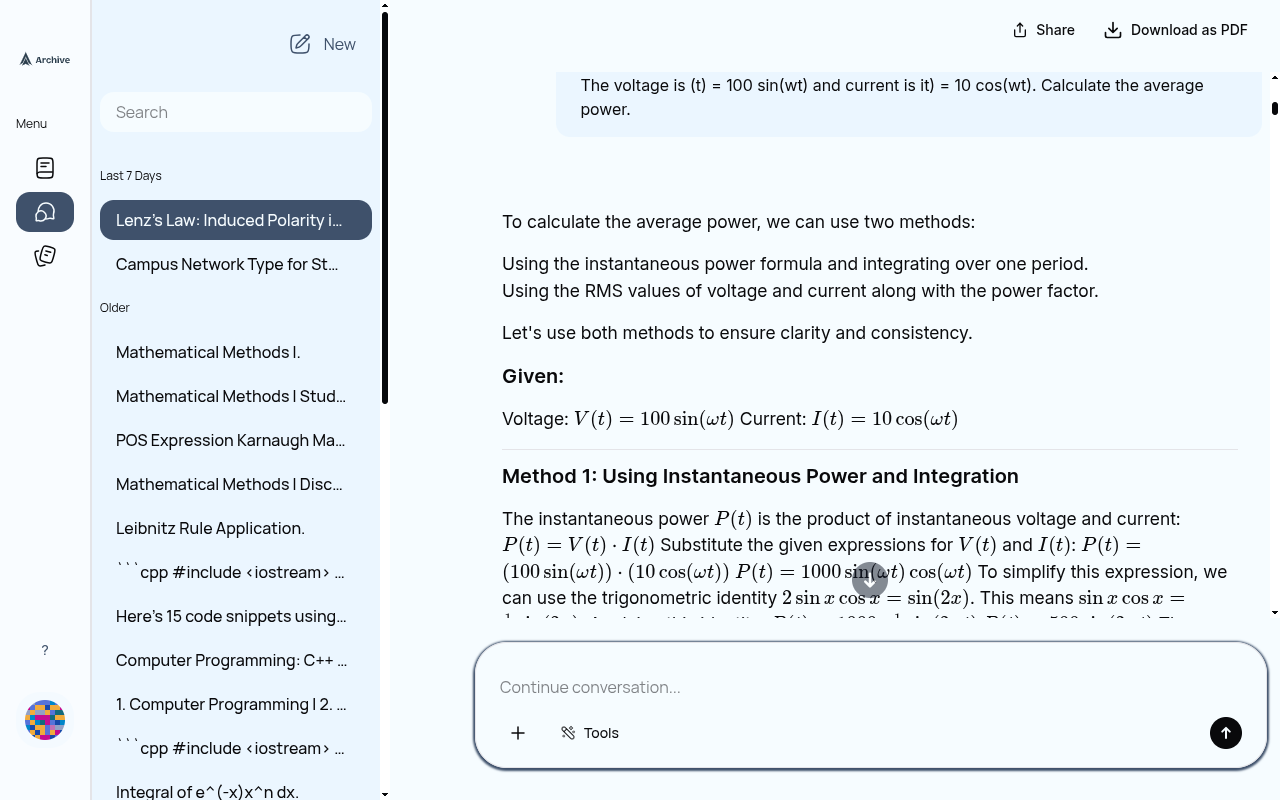Viewport: 1280px width, 800px height.
Task: Click Download as PDF
Action: pyautogui.click(x=1175, y=30)
